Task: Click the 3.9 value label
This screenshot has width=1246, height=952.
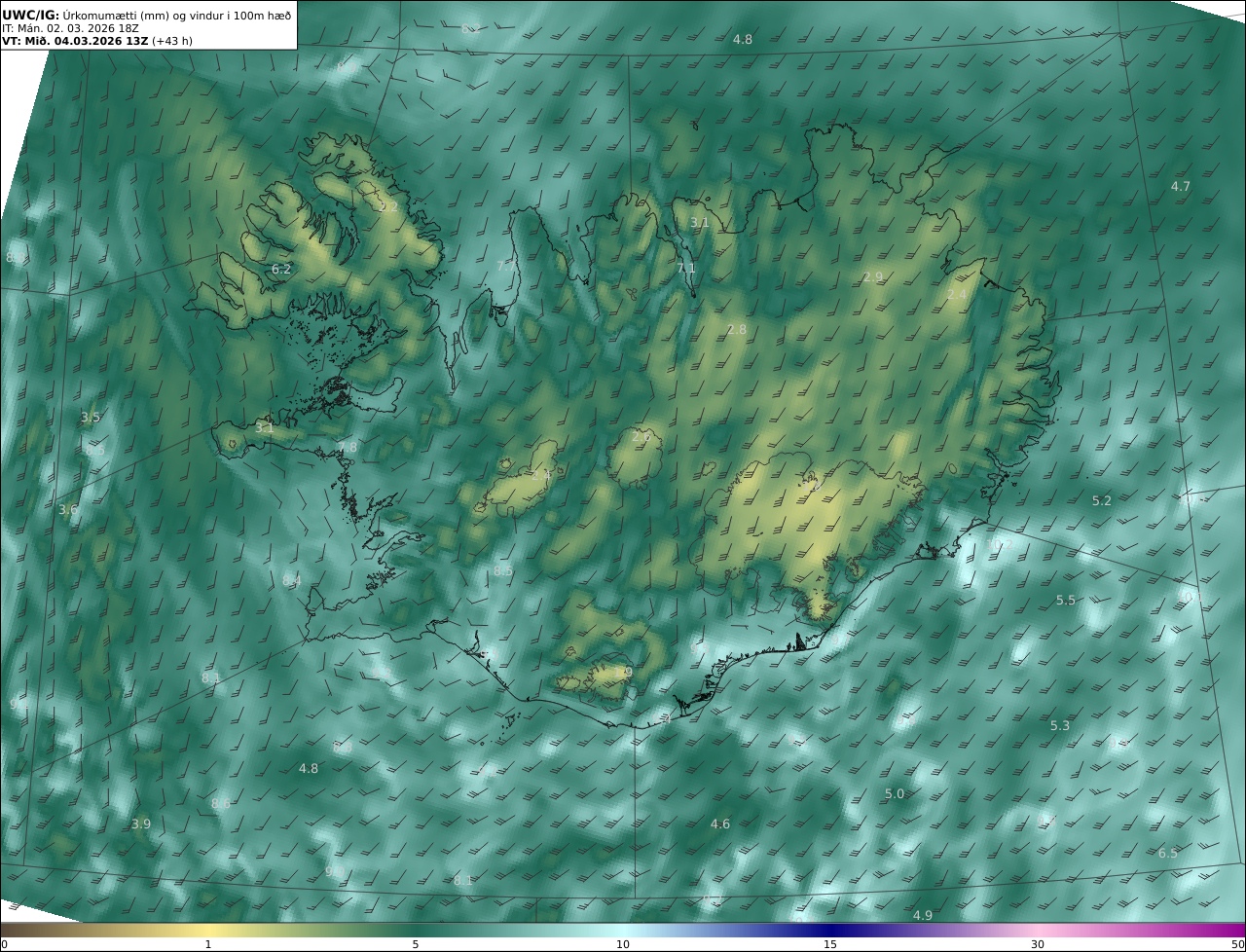Action: [141, 824]
